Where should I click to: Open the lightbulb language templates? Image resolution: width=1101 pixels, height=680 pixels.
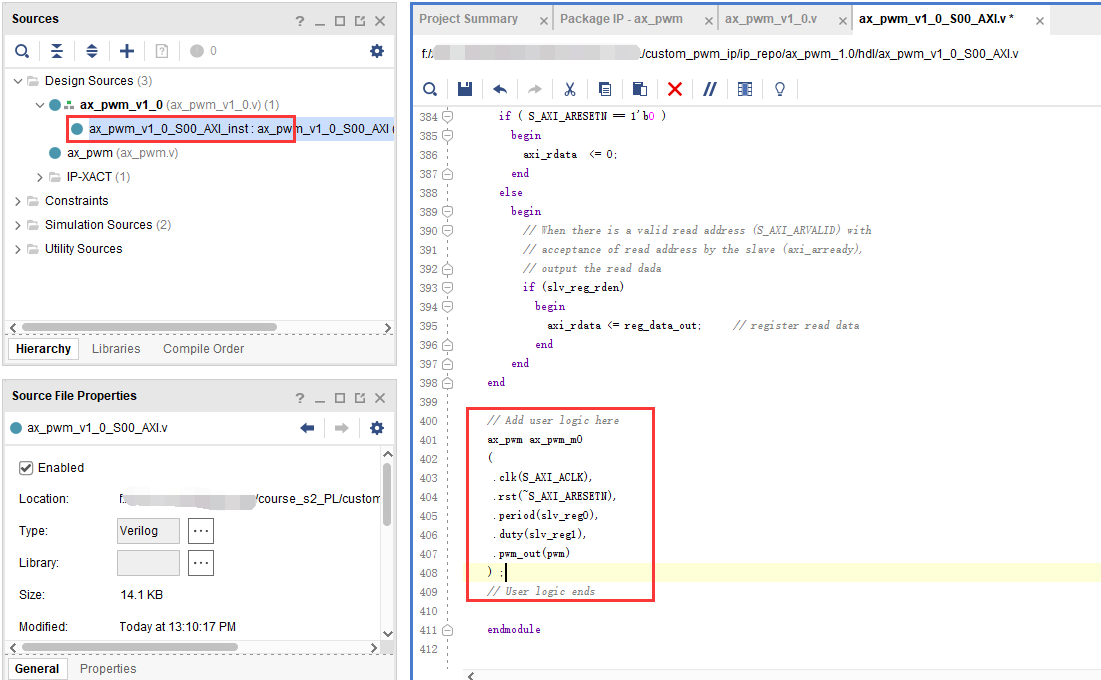pos(779,89)
